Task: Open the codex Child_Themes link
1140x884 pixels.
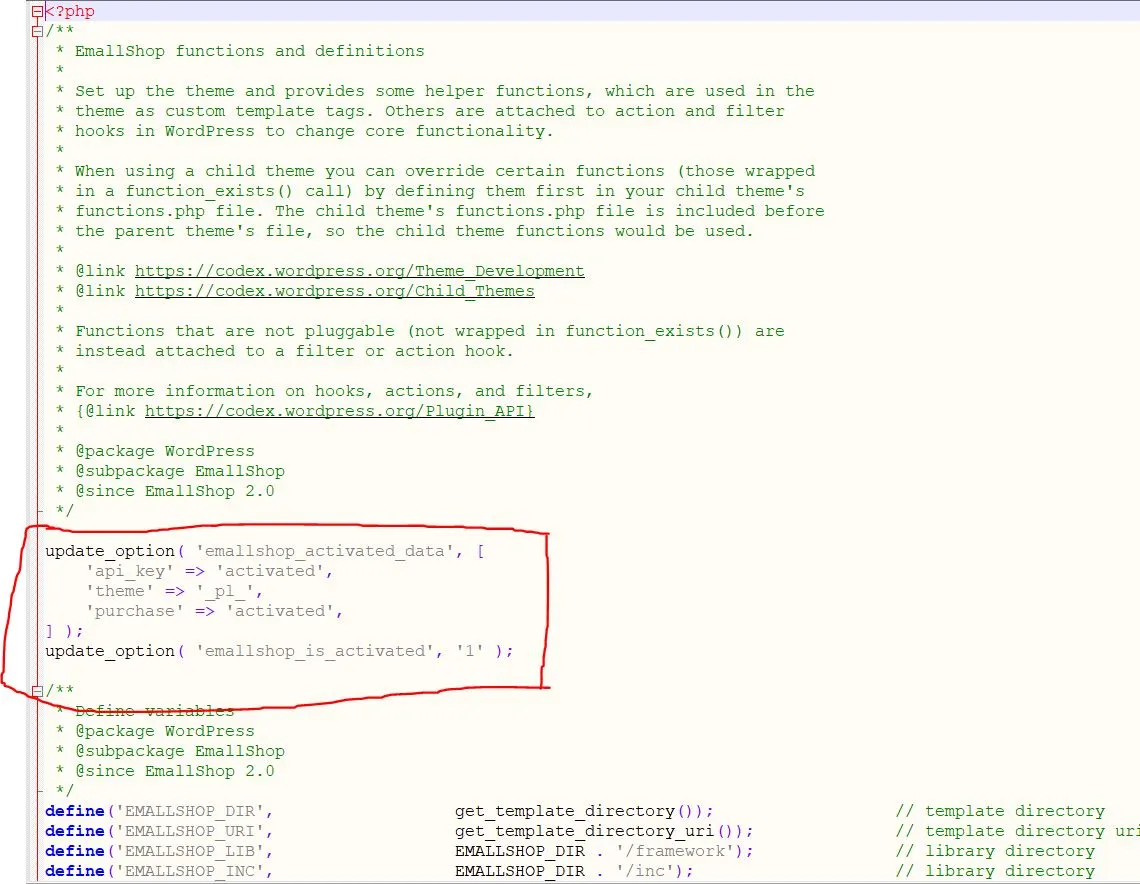Action: coord(334,291)
